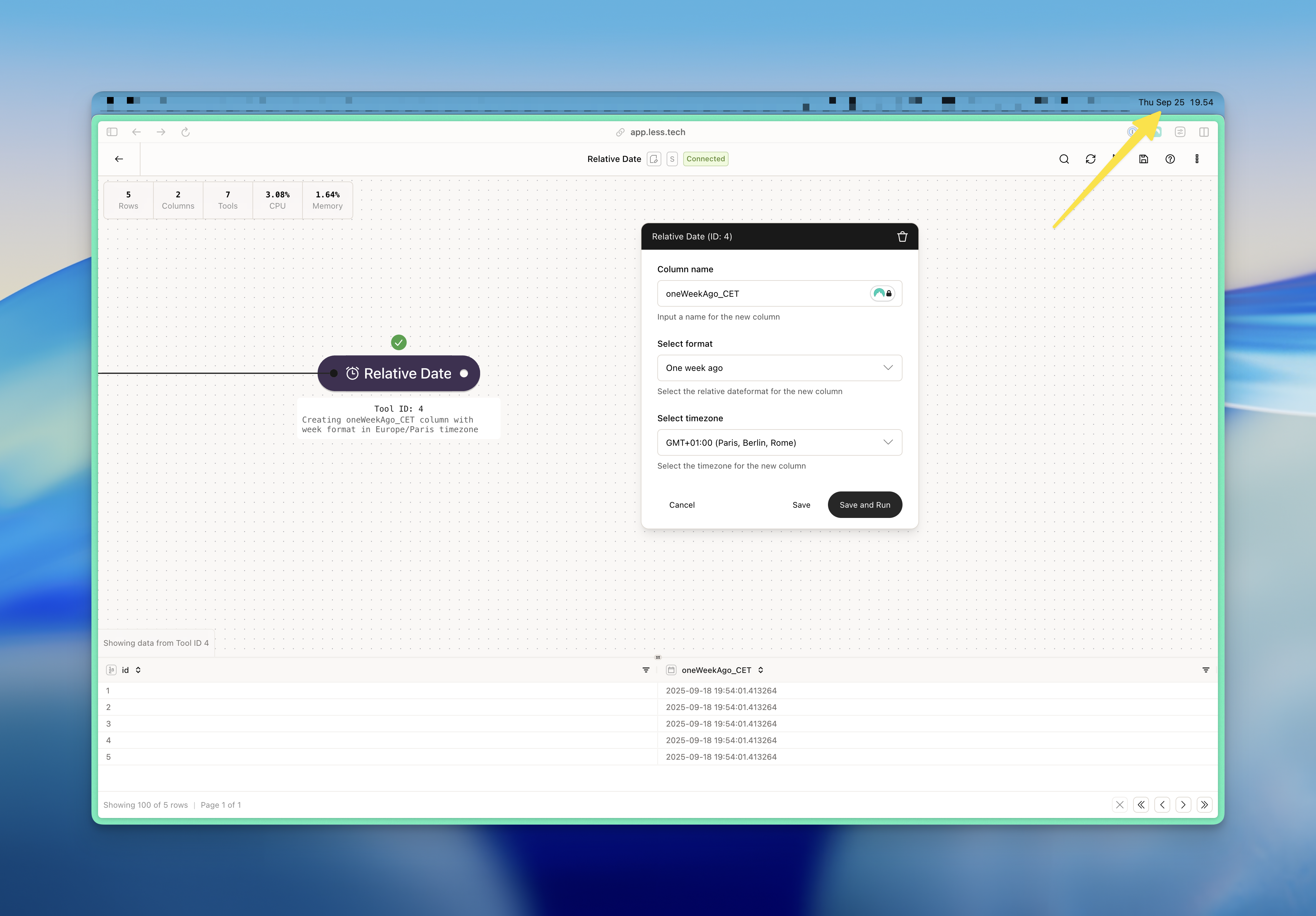The image size is (1316, 916).
Task: Click the edit workflow name icon
Action: pyautogui.click(x=653, y=159)
